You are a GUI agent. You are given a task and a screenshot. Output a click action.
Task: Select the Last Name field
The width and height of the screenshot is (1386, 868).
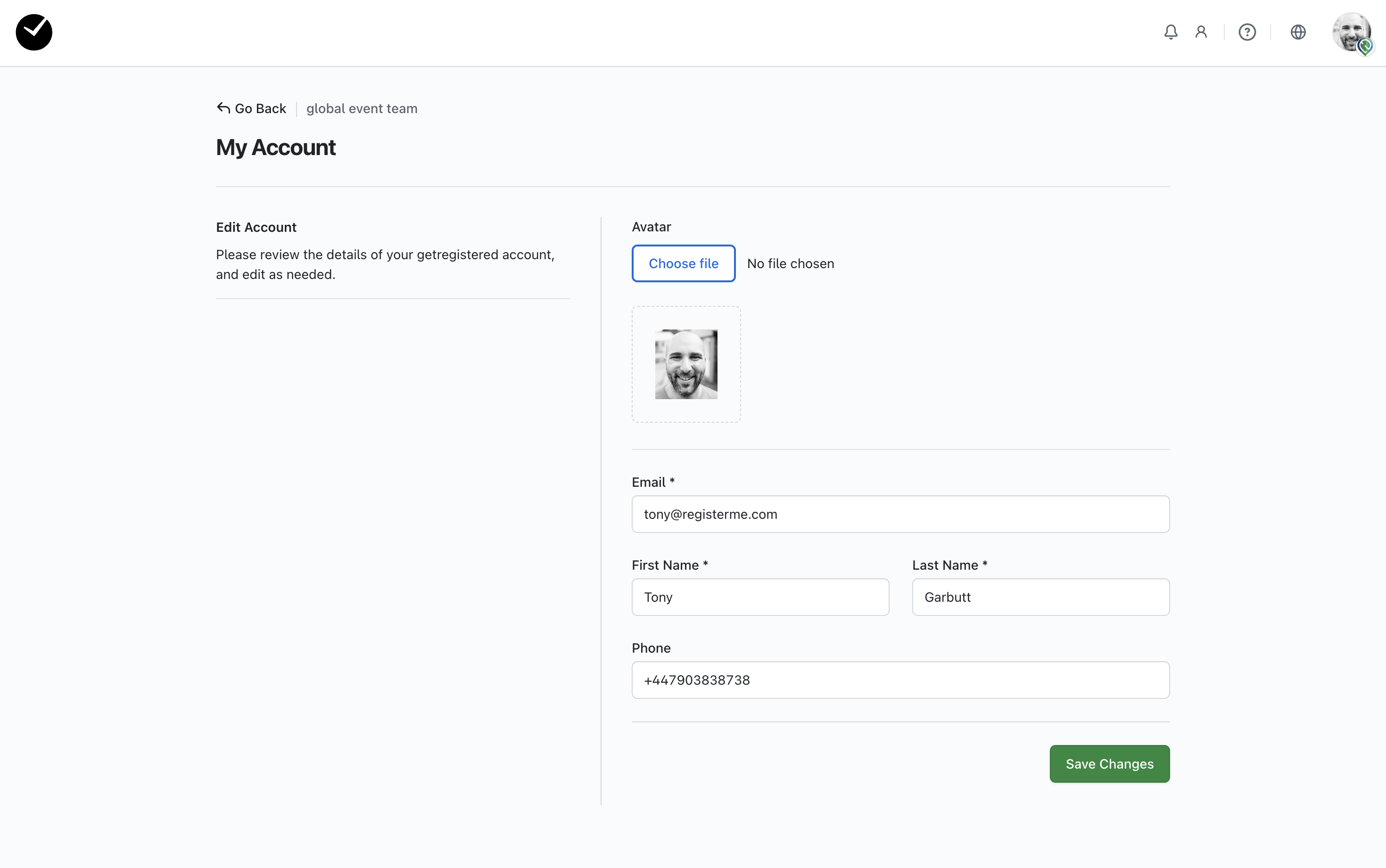point(1040,597)
